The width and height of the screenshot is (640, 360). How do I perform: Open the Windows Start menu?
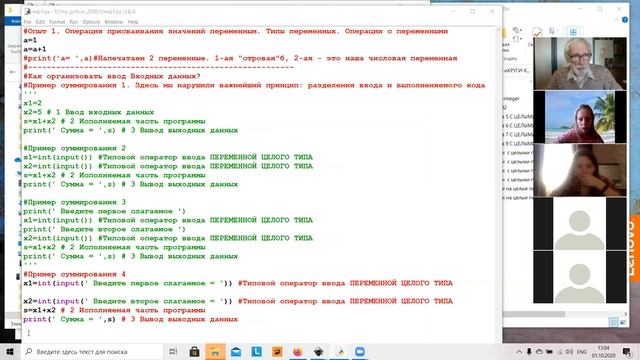tap(10, 351)
